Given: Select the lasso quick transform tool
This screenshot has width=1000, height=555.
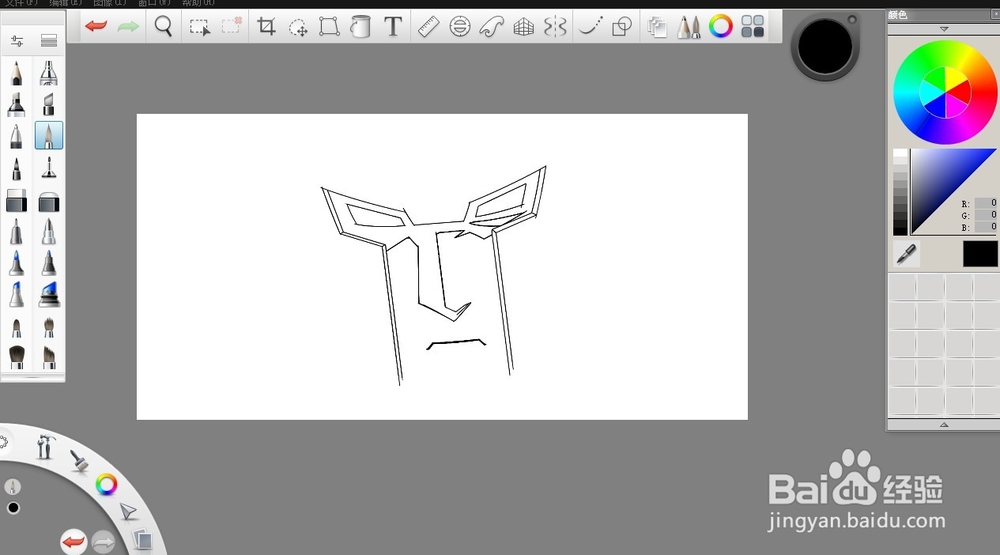Looking at the screenshot, I should coord(298,27).
